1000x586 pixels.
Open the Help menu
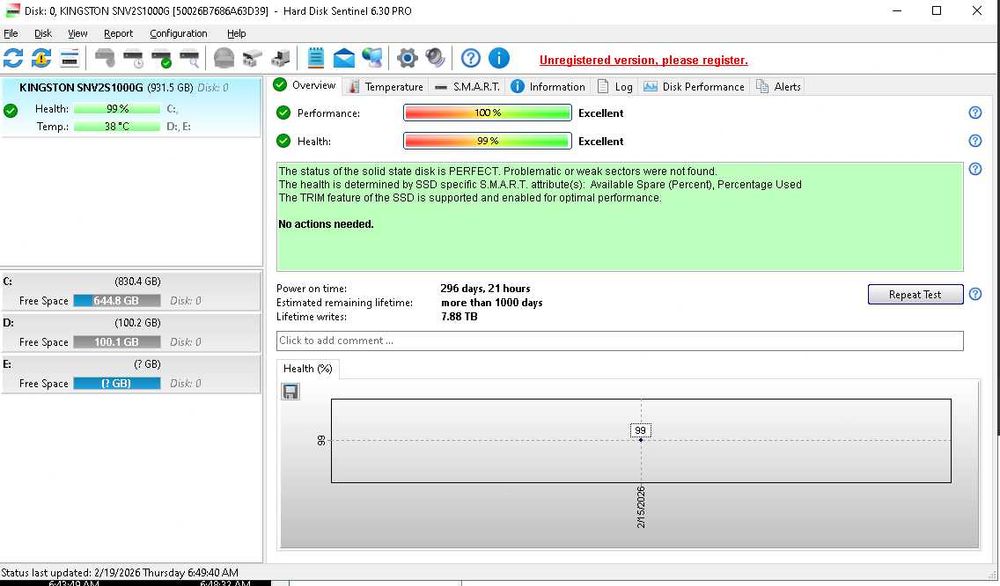pos(236,33)
